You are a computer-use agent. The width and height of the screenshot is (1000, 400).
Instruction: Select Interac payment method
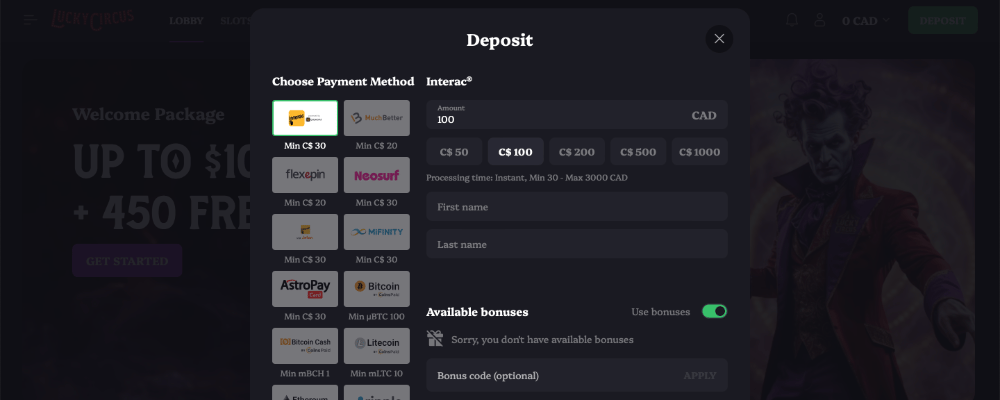pyautogui.click(x=305, y=118)
